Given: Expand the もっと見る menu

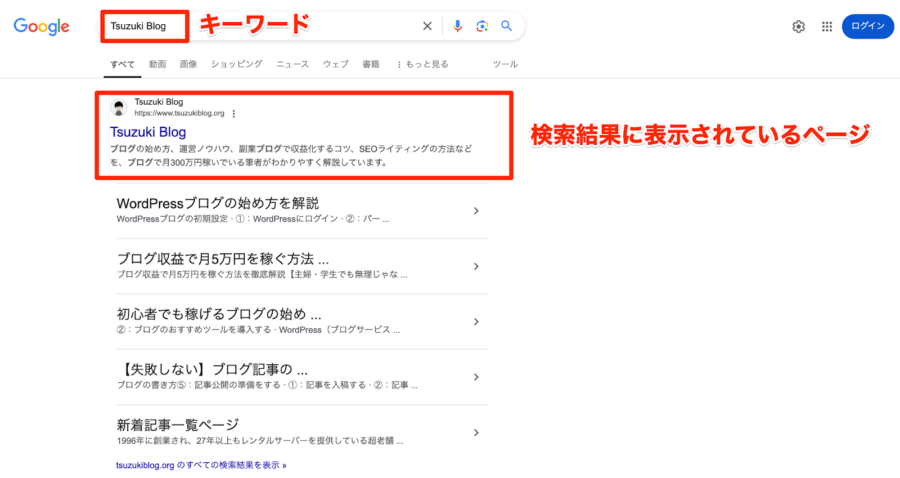Looking at the screenshot, I should 422,64.
